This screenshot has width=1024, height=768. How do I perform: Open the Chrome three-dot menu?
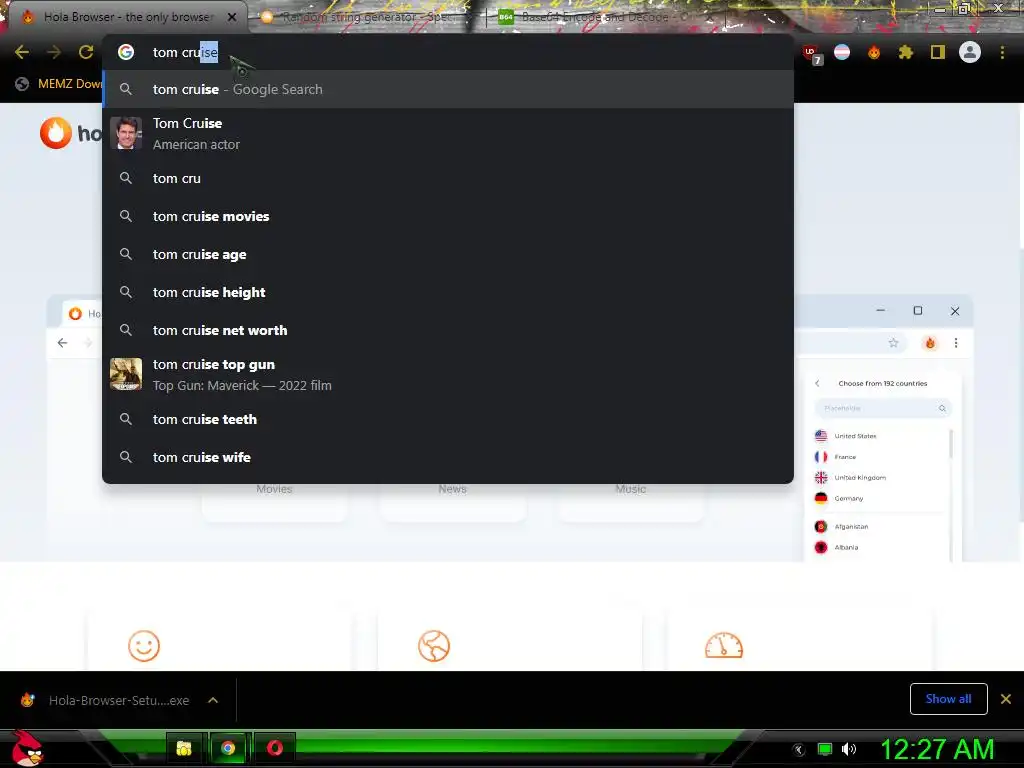(x=1002, y=52)
